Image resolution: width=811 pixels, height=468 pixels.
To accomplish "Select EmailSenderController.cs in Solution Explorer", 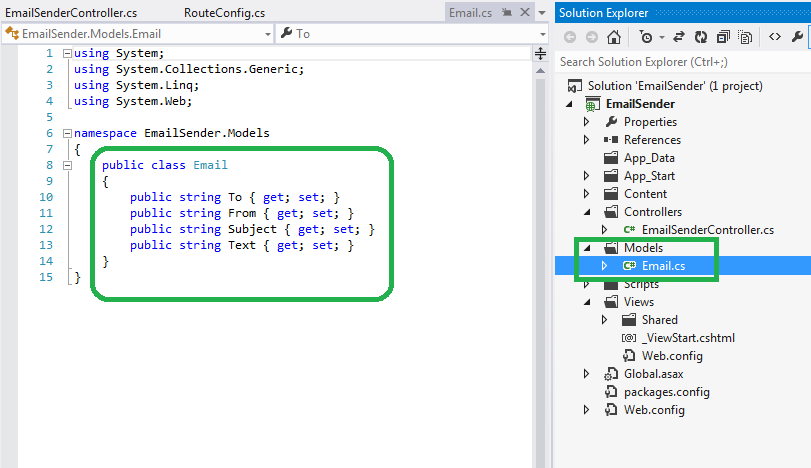I will [x=708, y=230].
